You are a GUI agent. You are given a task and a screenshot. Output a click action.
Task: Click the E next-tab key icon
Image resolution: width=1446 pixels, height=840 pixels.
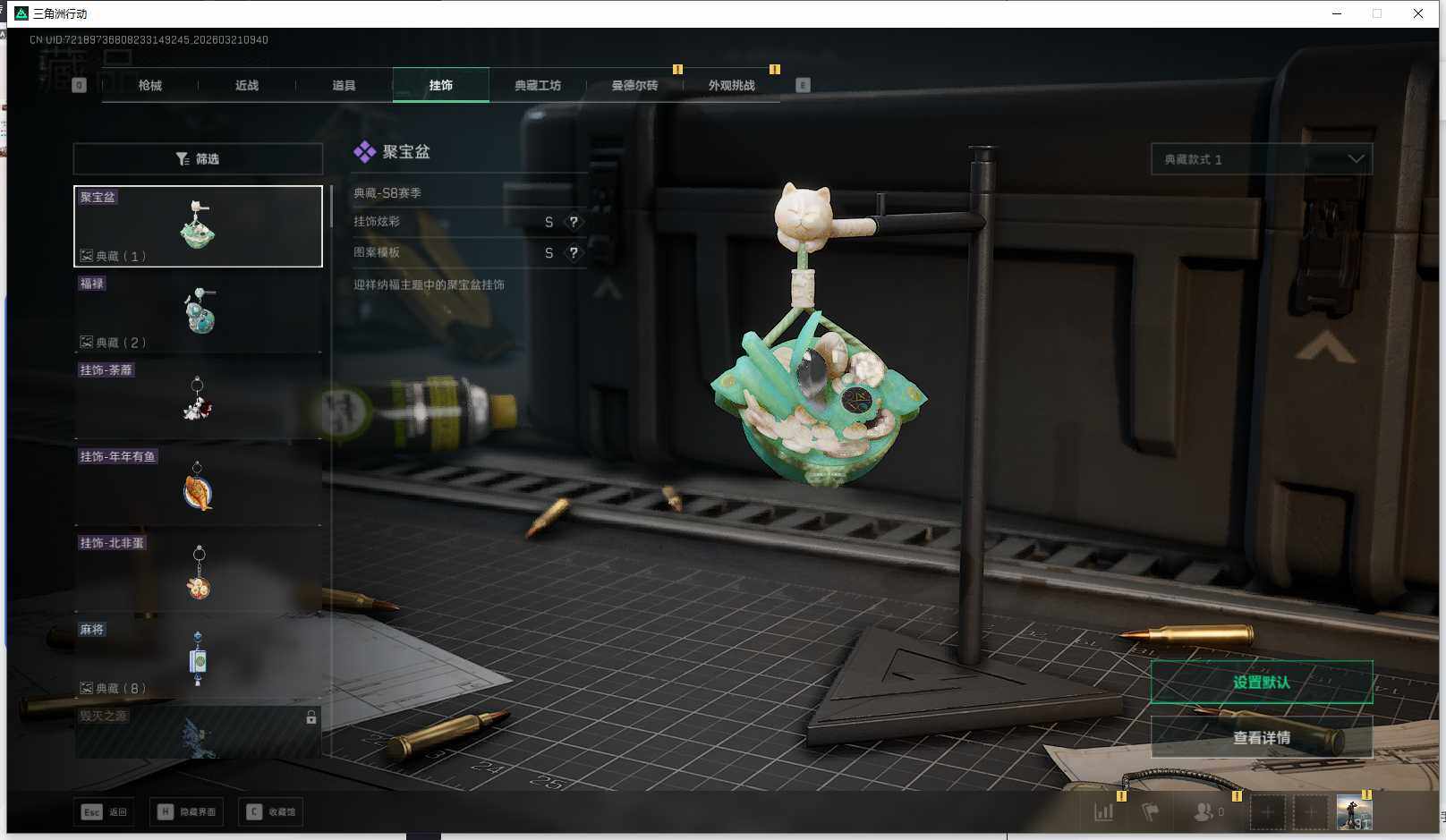pos(803,85)
